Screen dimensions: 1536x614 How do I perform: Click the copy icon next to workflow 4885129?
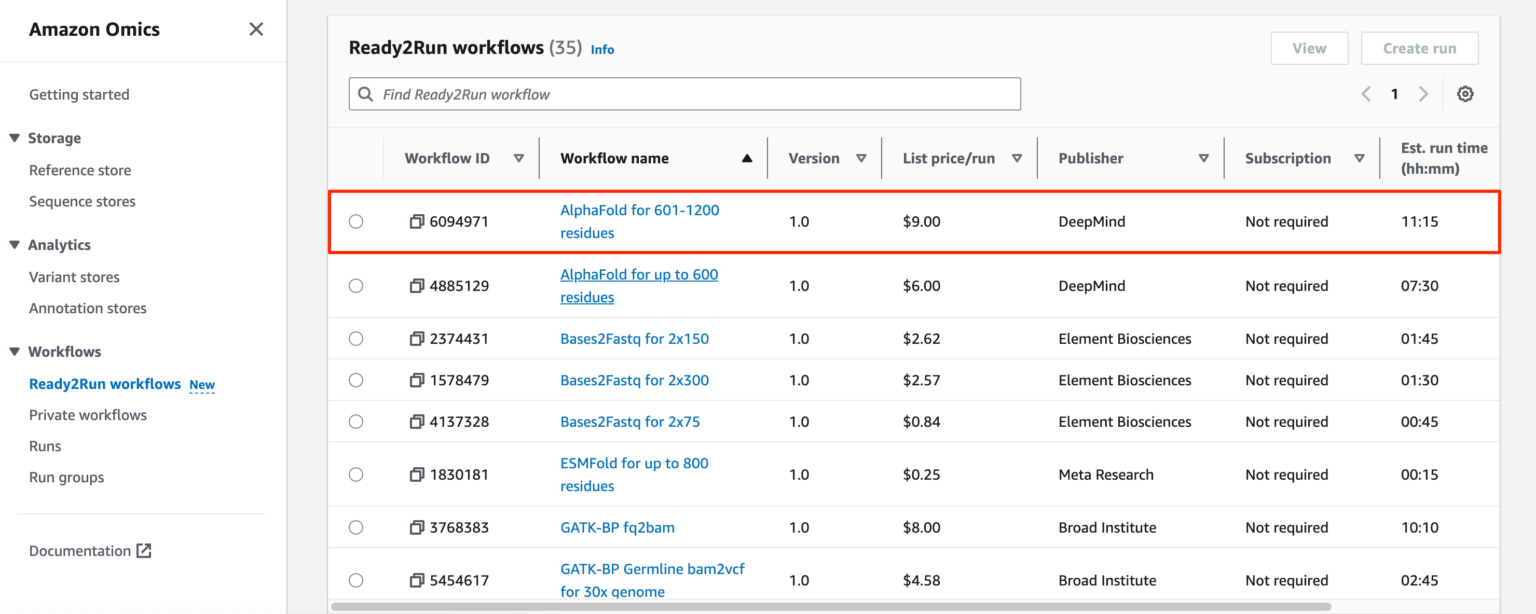417,285
